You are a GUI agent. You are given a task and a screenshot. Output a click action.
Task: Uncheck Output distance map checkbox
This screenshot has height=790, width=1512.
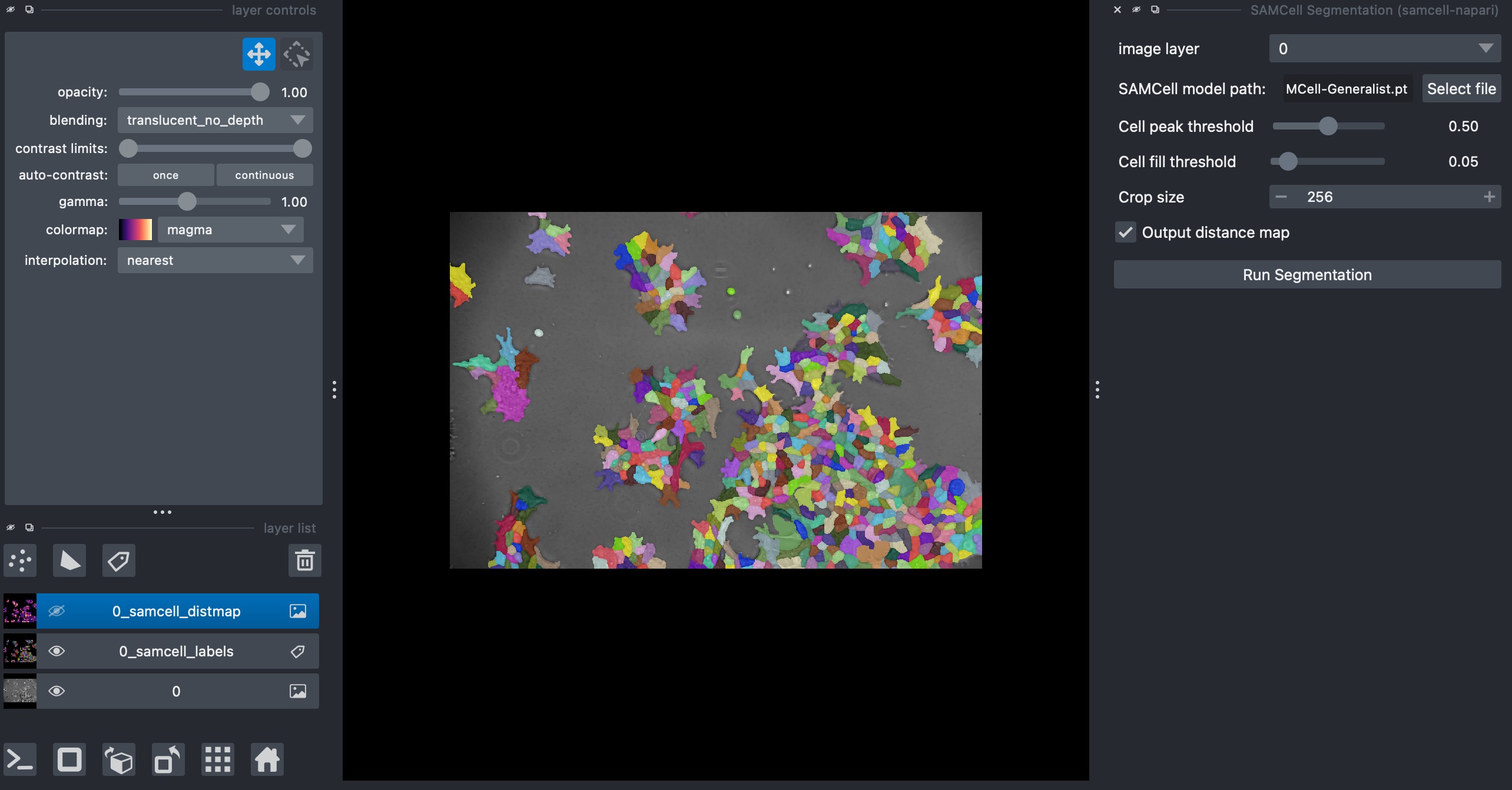pos(1126,233)
